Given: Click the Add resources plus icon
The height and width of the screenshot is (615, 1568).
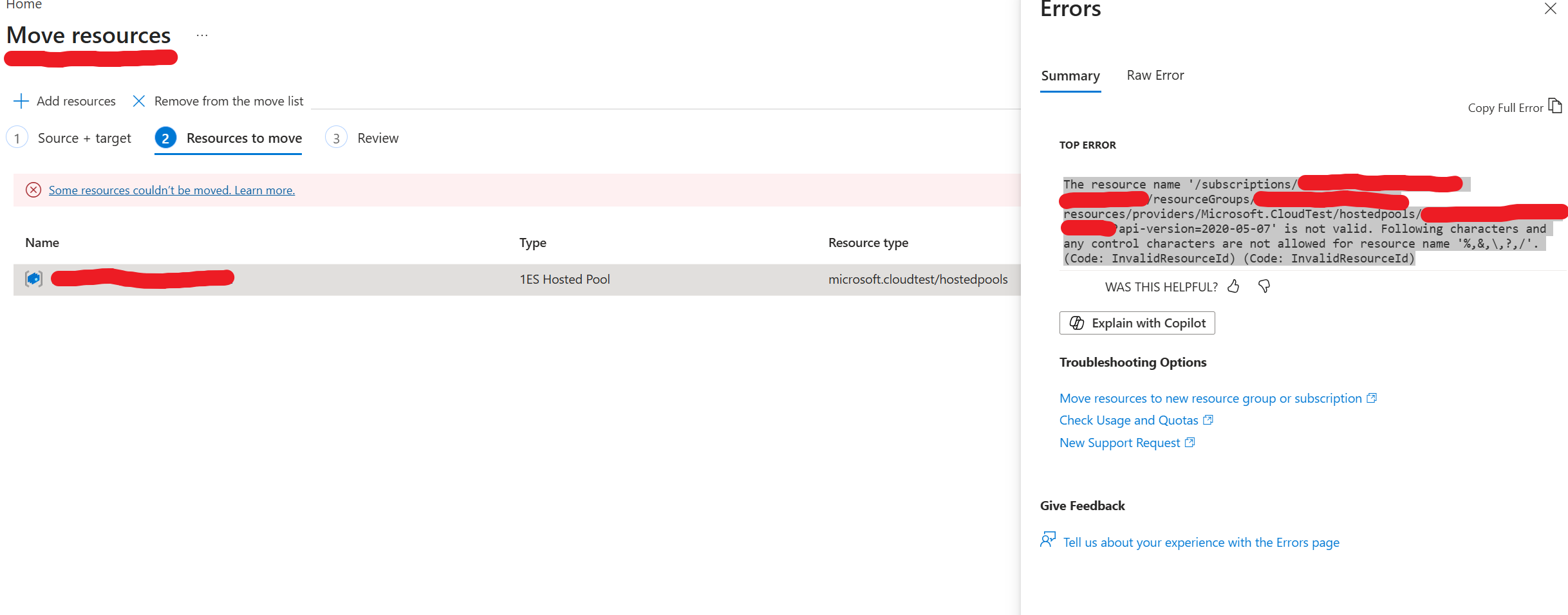Looking at the screenshot, I should click(x=21, y=101).
